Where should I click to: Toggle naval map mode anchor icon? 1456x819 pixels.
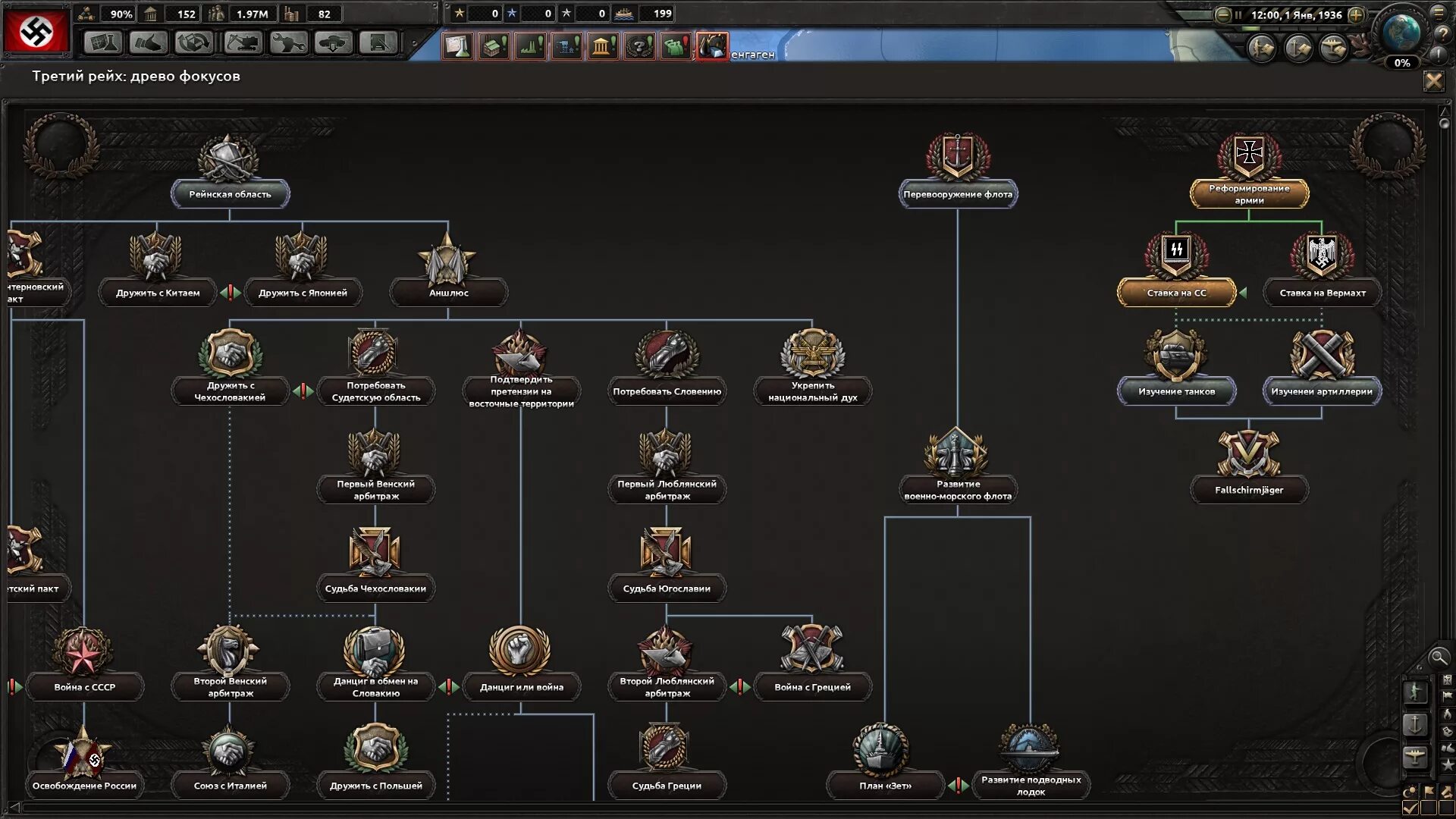tap(1415, 724)
